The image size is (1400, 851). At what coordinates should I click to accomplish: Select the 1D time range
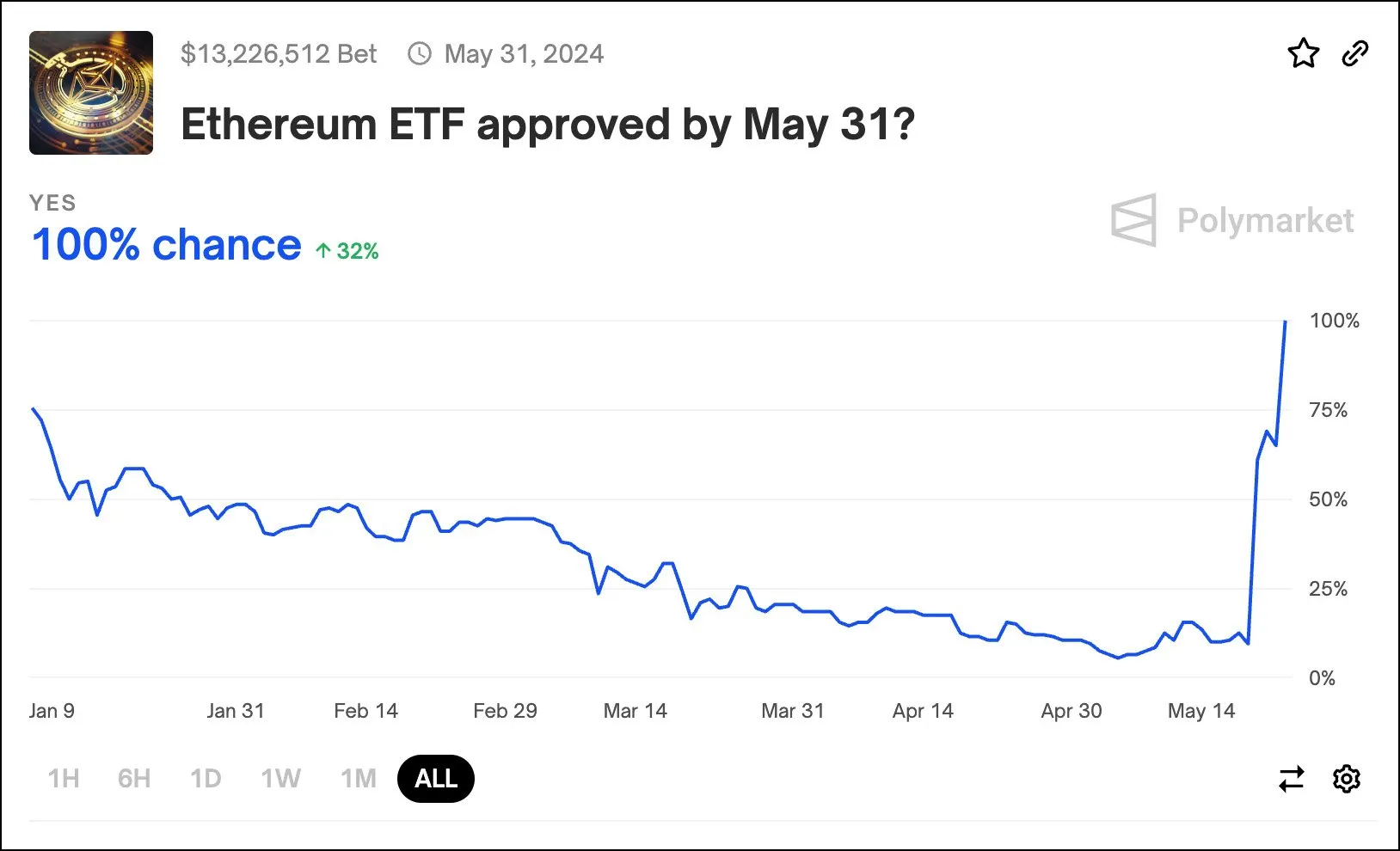tap(206, 779)
